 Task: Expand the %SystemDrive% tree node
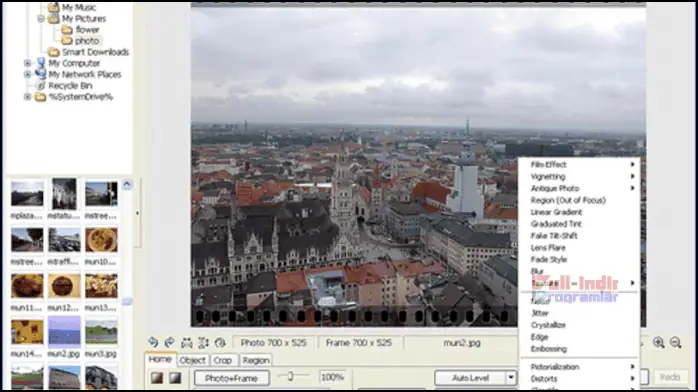coord(28,97)
